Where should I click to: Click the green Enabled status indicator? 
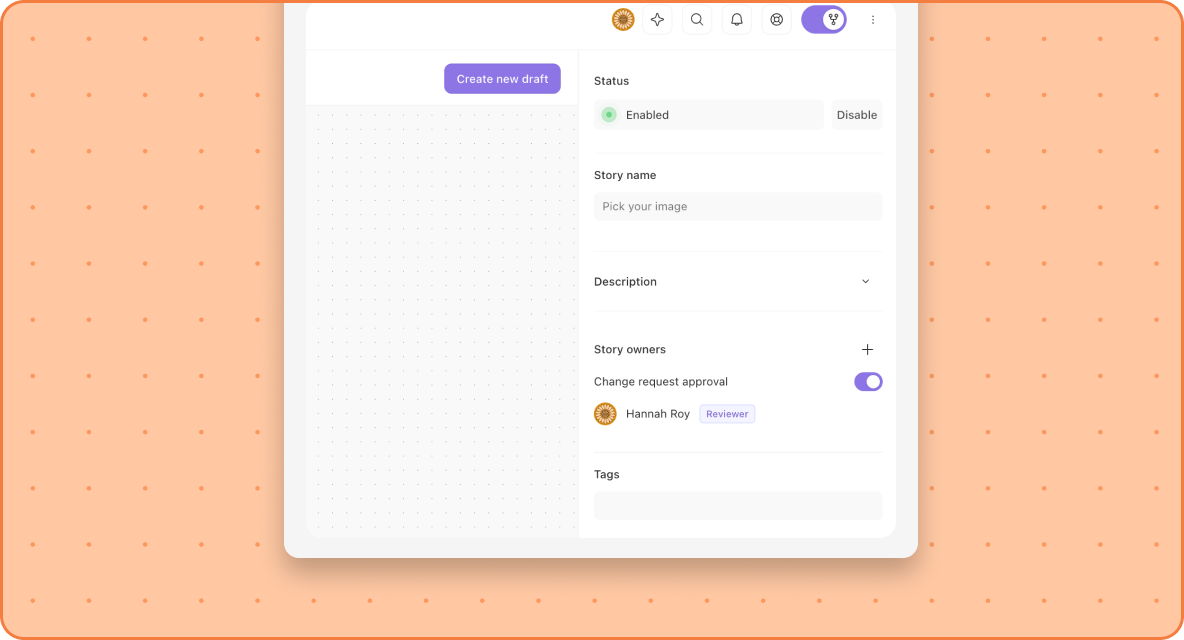(609, 115)
